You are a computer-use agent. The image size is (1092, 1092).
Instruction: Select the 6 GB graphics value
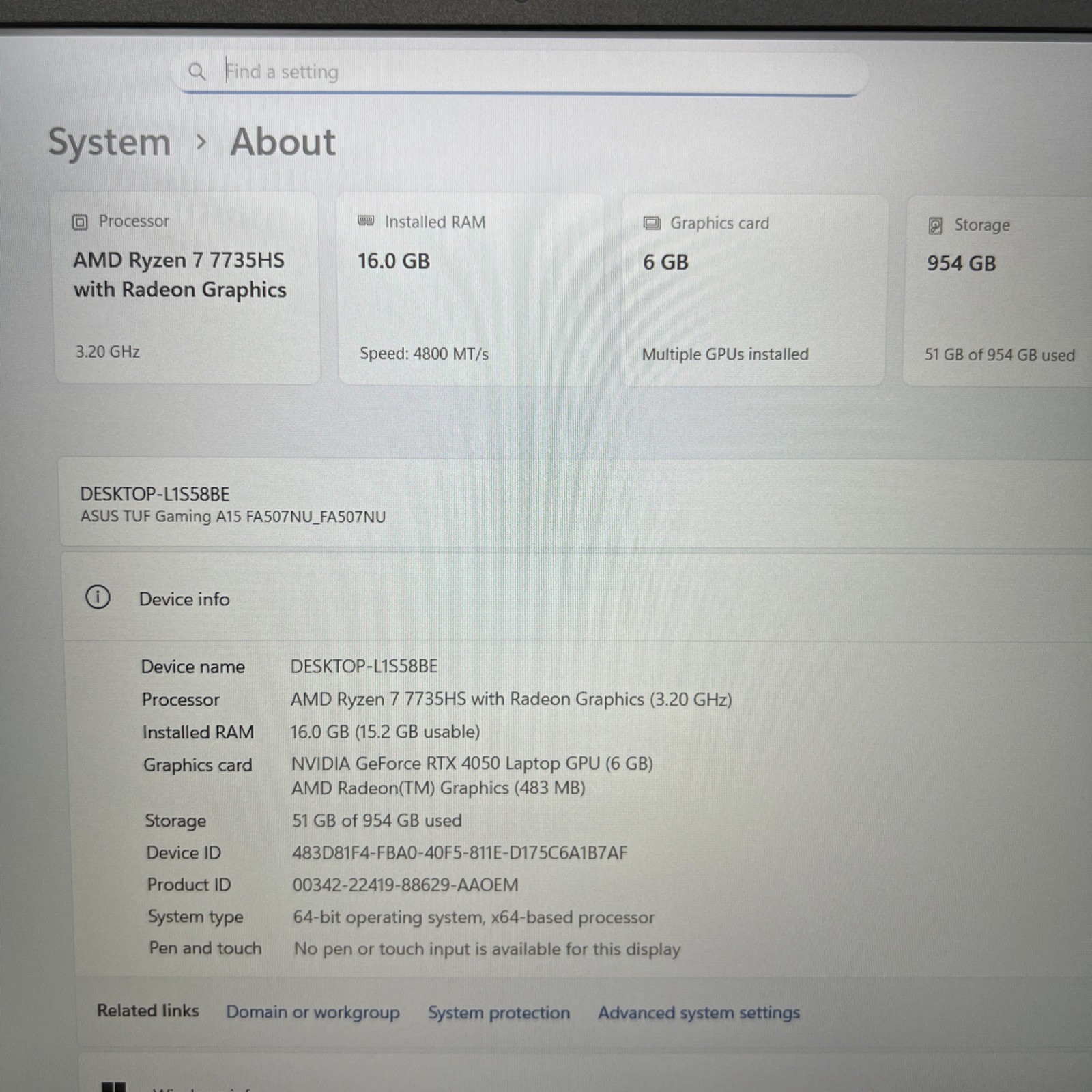(665, 262)
